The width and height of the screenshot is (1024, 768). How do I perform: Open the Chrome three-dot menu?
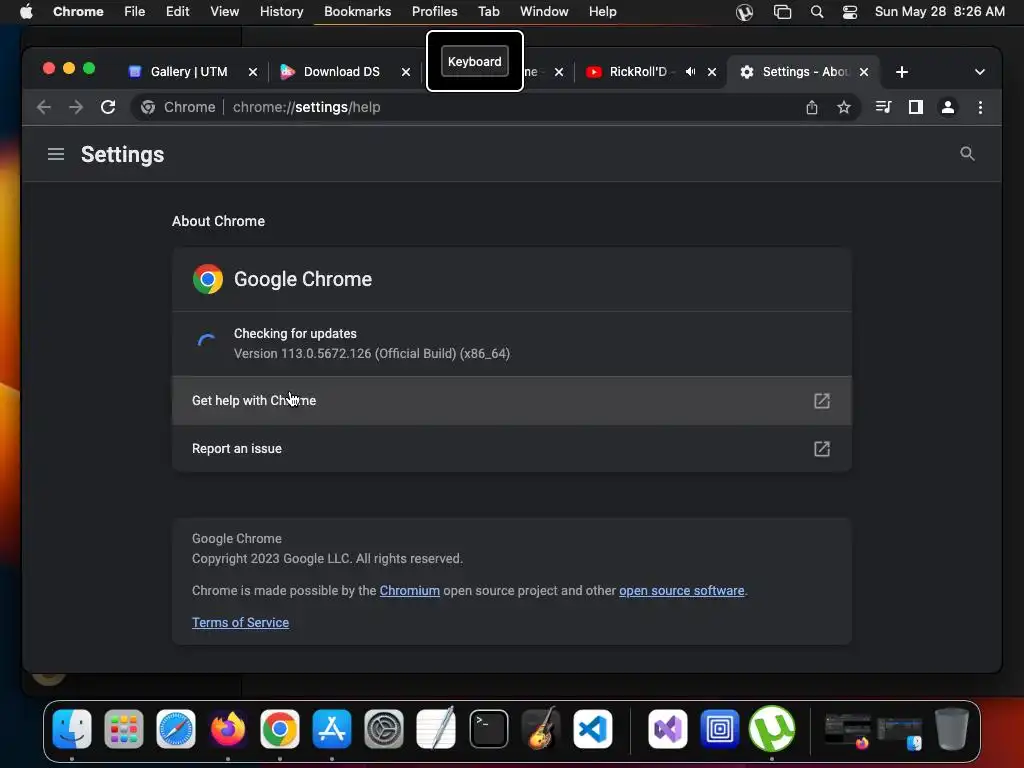click(x=980, y=107)
